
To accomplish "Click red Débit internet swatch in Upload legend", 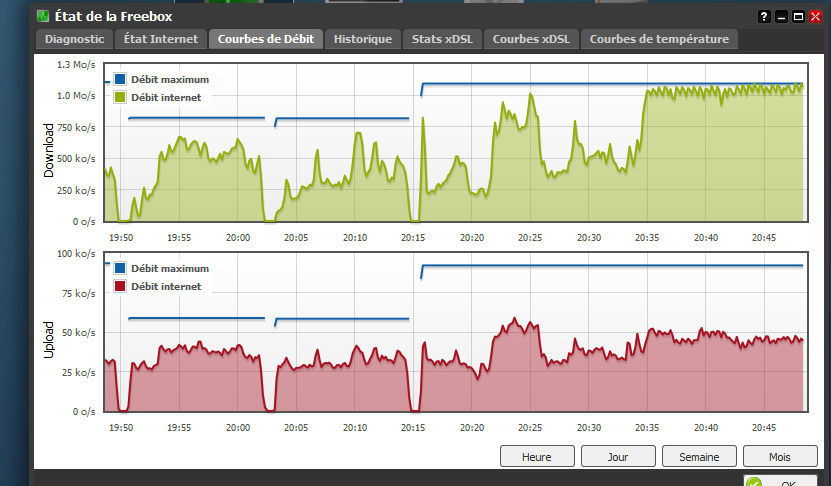I will coord(120,286).
